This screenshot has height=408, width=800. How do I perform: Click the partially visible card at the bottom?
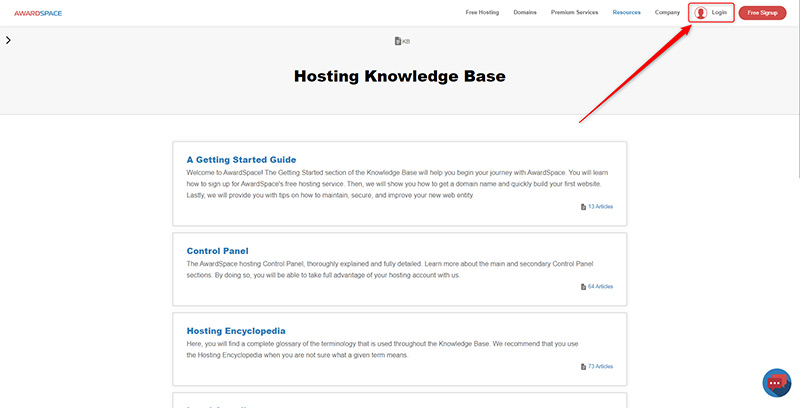point(399,401)
